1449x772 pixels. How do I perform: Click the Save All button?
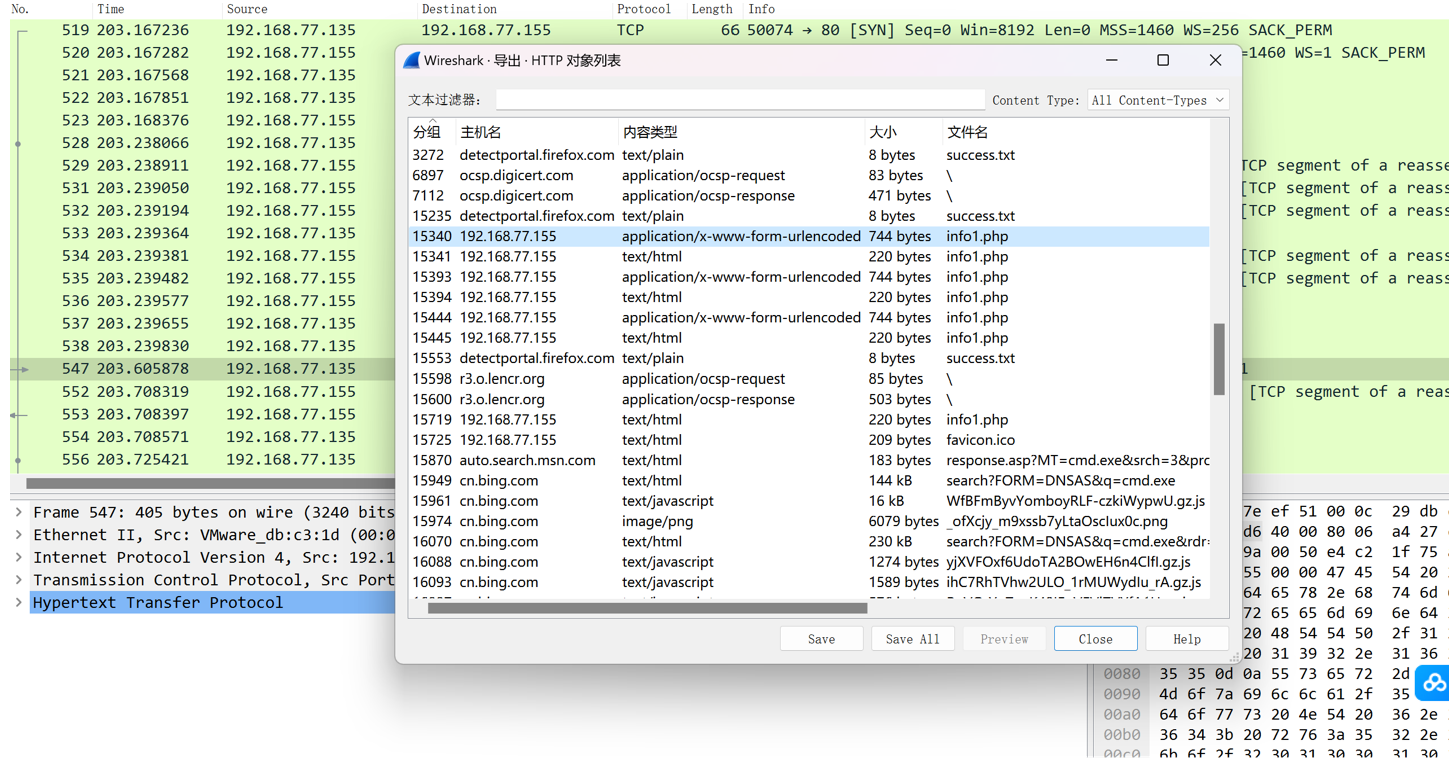point(912,639)
